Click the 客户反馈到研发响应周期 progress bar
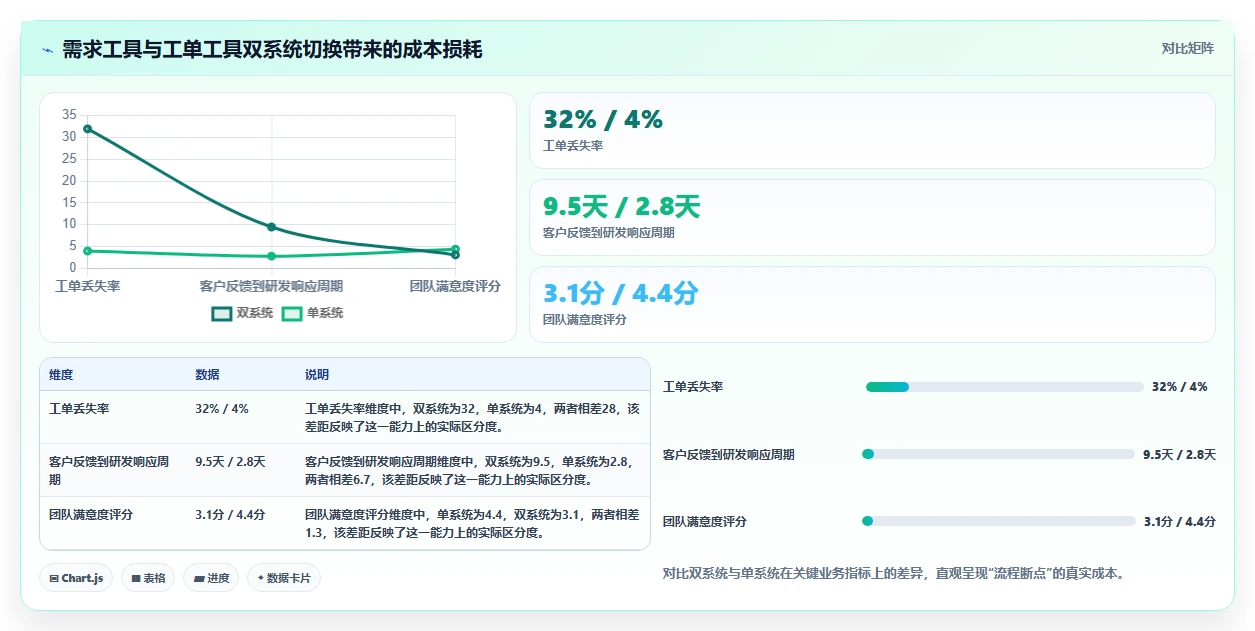The image size is (1255, 631). click(x=998, y=454)
